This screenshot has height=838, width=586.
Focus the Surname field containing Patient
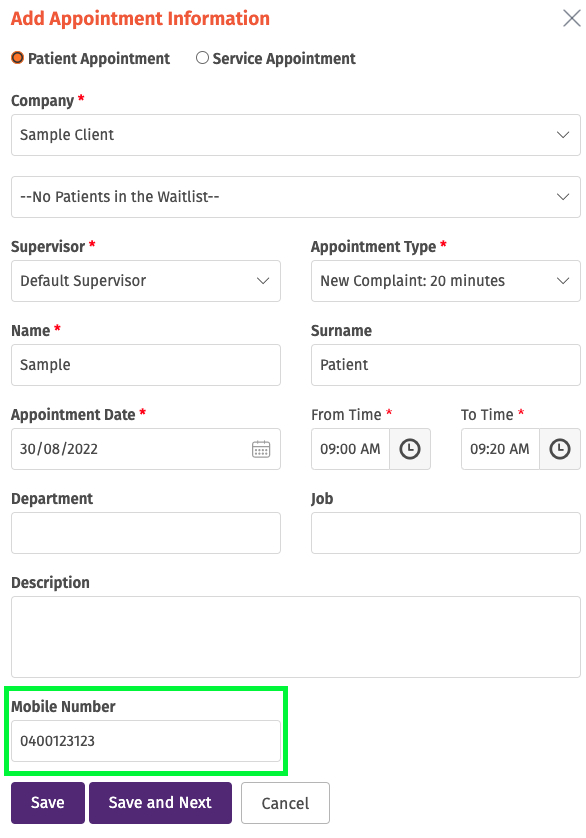446,365
